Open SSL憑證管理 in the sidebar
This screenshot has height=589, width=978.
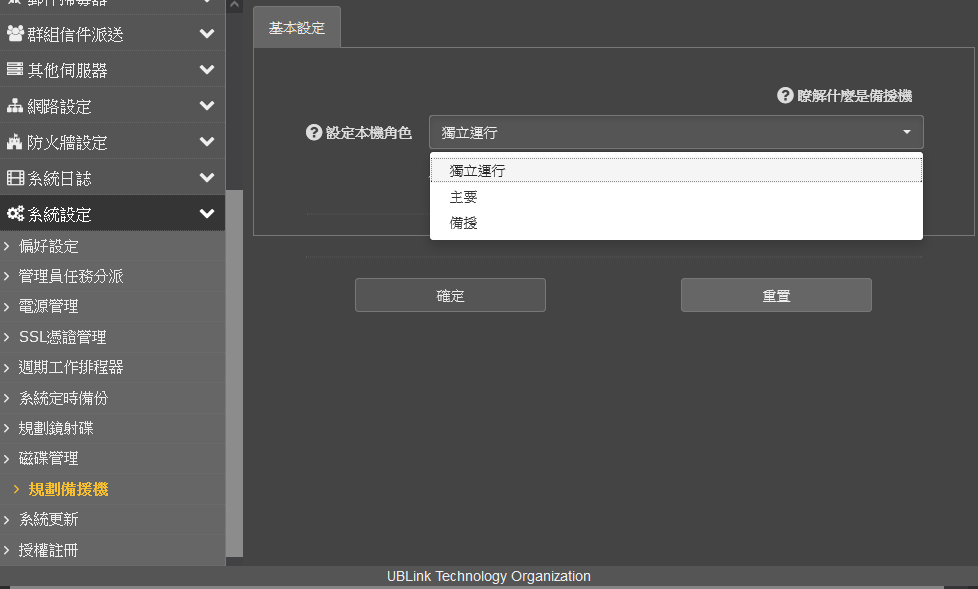pos(62,337)
